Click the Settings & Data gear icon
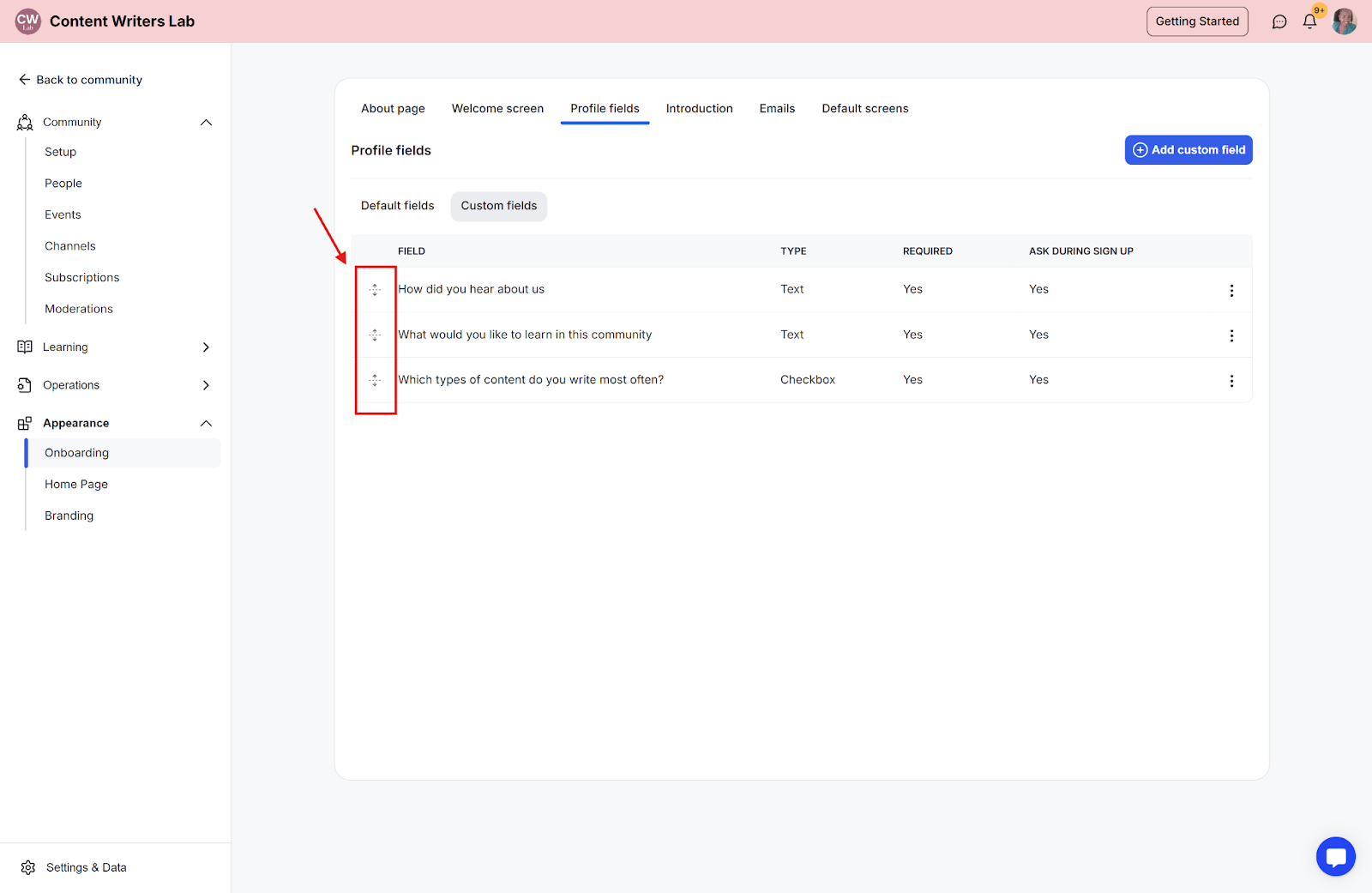 click(28, 867)
